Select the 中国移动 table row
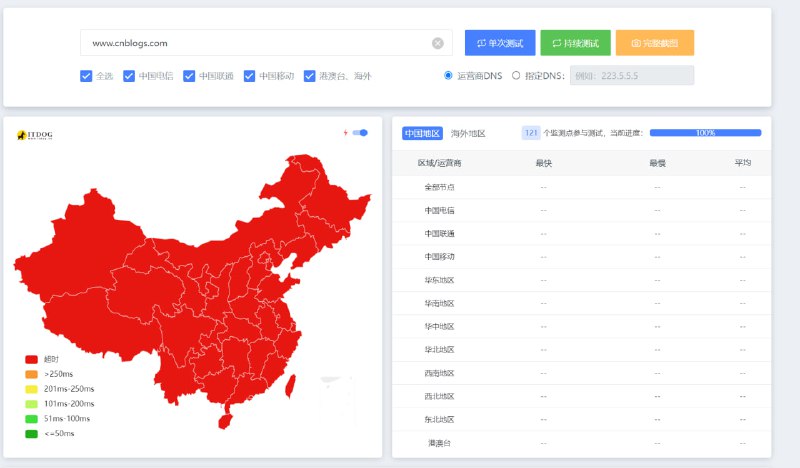This screenshot has height=468, width=800. point(582,257)
